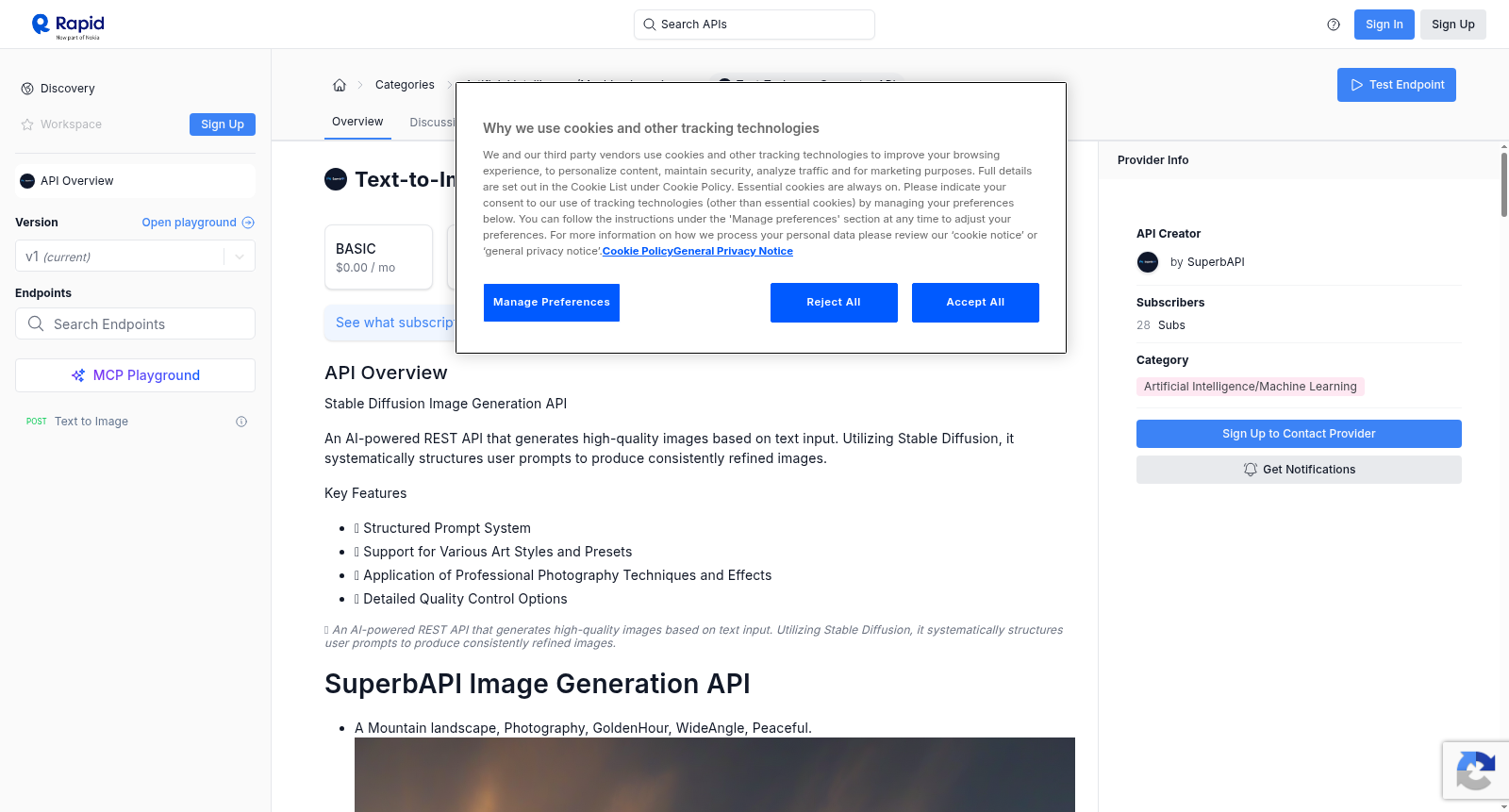Select the BASIC pricing plan card
This screenshot has height=812, width=1509.
378,257
